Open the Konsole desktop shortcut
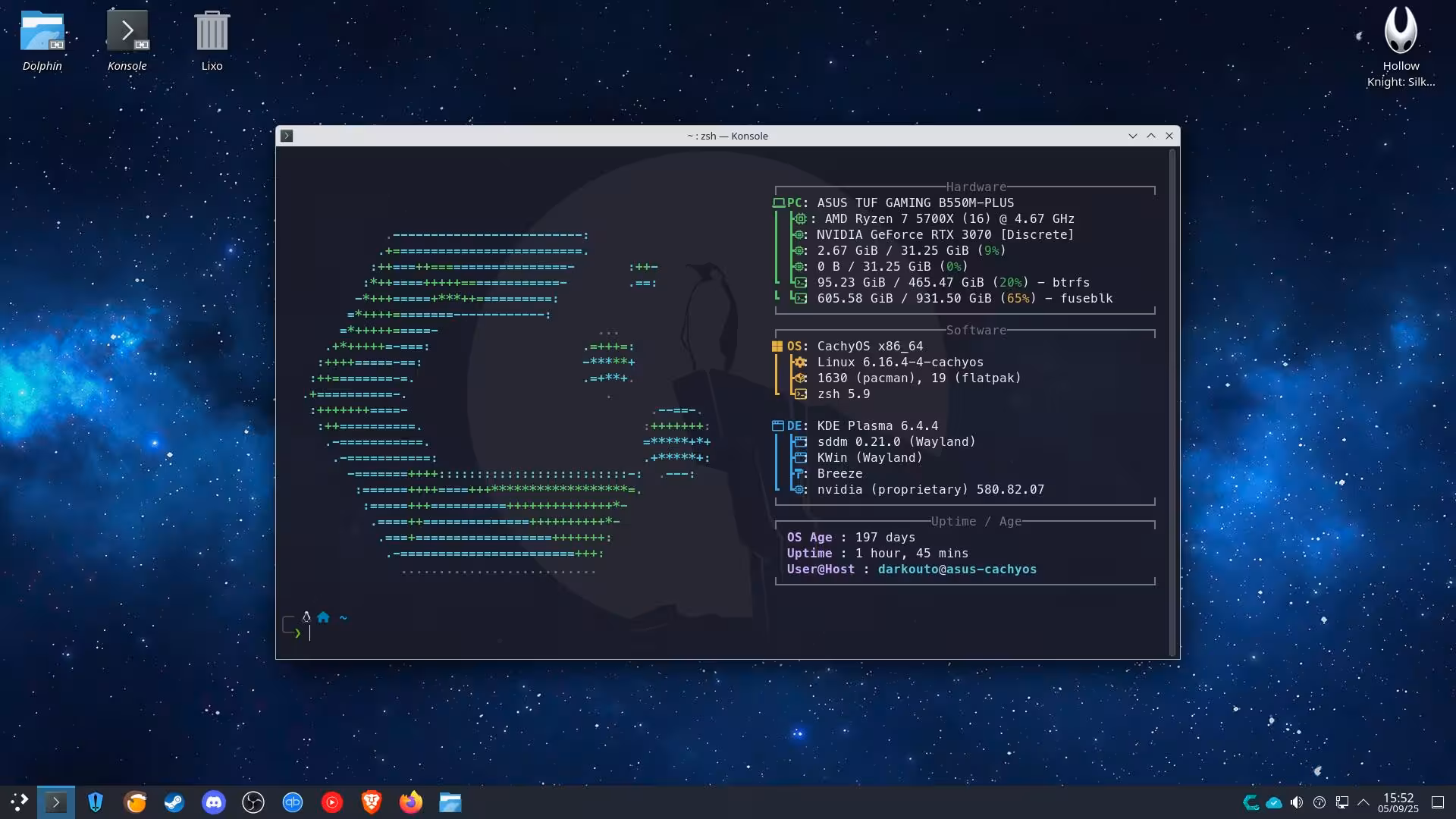The height and width of the screenshot is (819, 1456). (x=127, y=41)
